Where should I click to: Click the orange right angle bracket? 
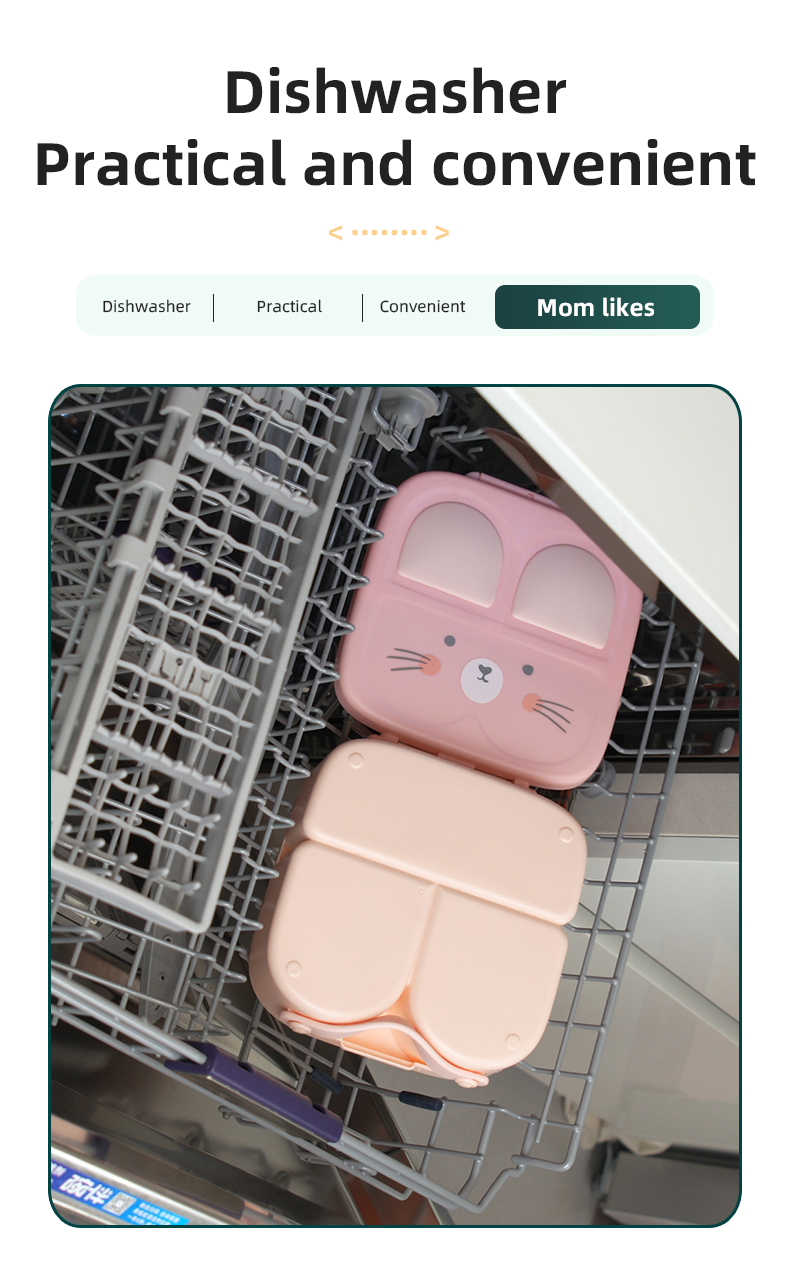442,233
